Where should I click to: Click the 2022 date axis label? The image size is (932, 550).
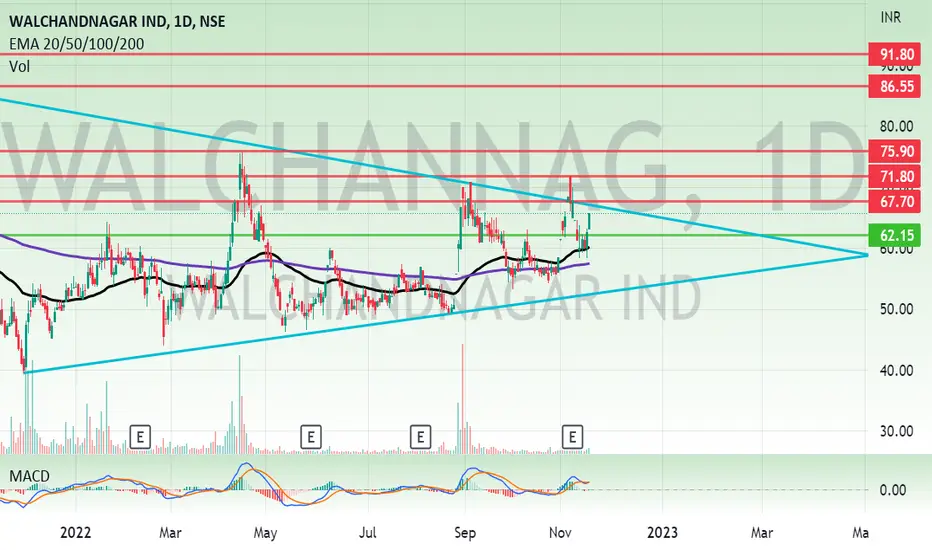tap(75, 532)
